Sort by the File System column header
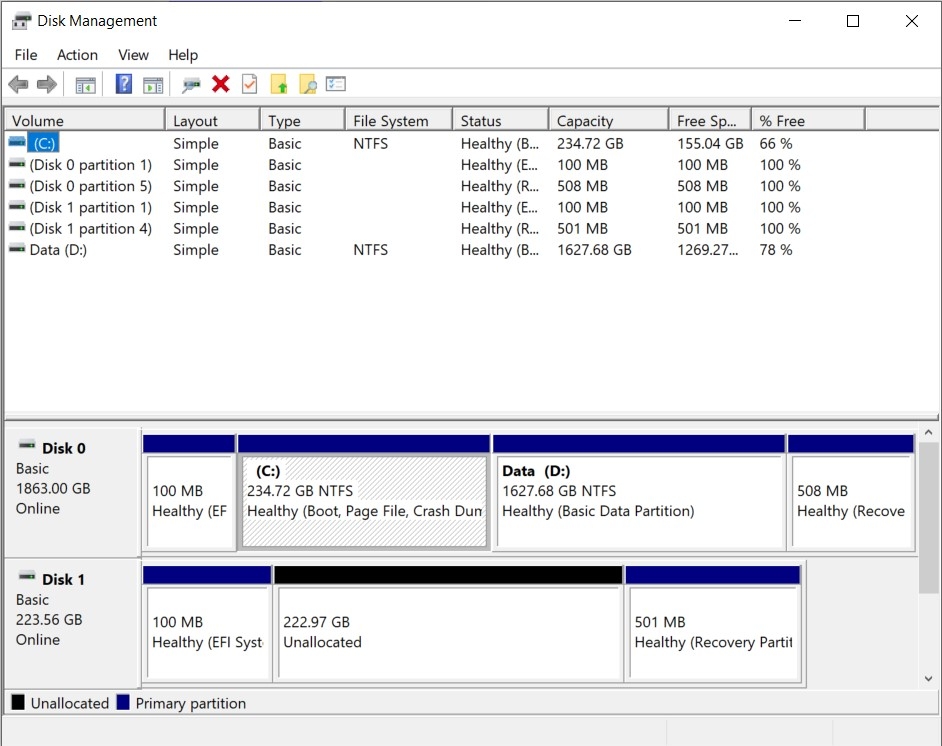 pyautogui.click(x=399, y=120)
